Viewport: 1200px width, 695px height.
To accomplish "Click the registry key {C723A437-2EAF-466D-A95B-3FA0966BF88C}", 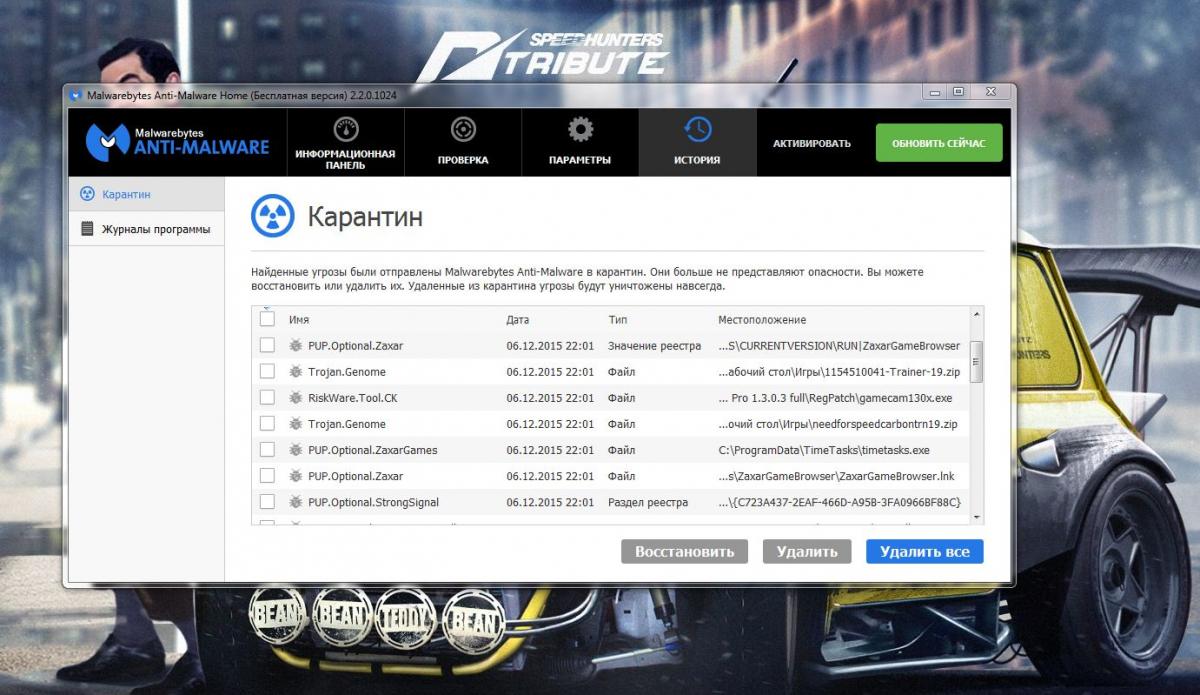I will [x=839, y=502].
